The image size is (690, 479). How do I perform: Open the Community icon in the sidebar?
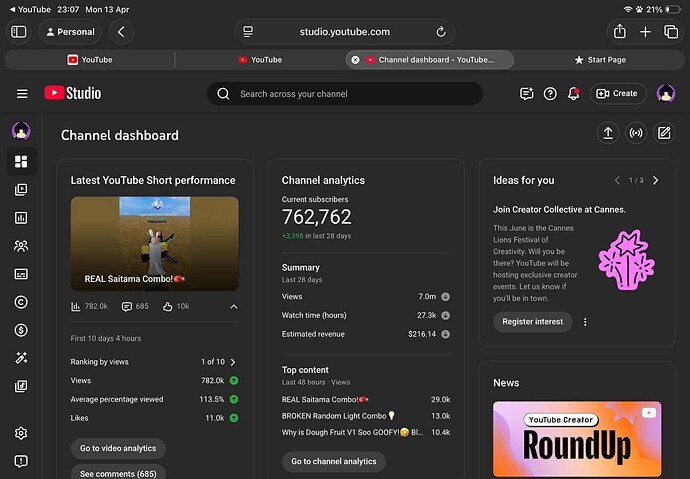21,246
